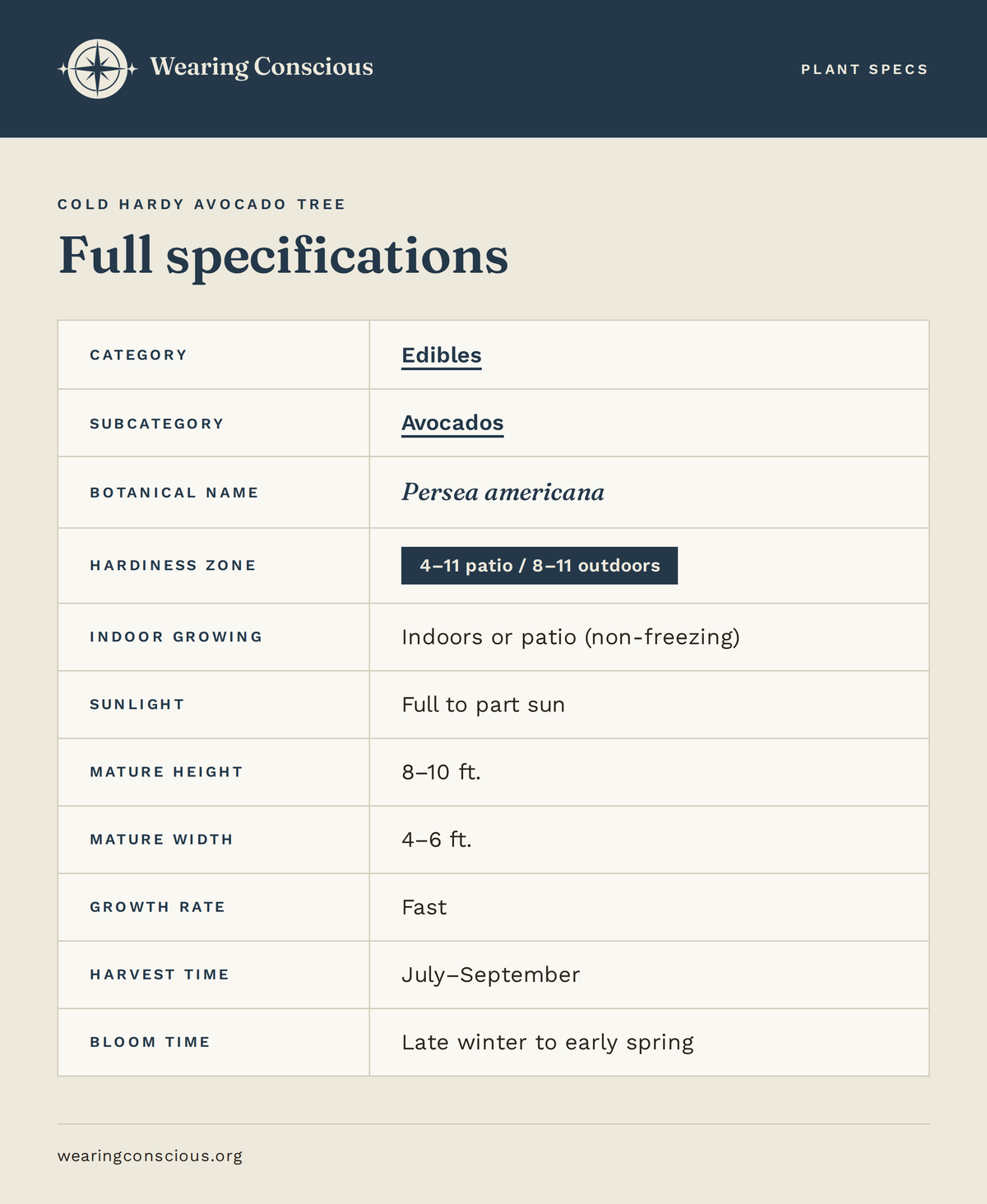This screenshot has width=987, height=1204.
Task: Follow the Avocados subcategory link
Action: pos(452,423)
